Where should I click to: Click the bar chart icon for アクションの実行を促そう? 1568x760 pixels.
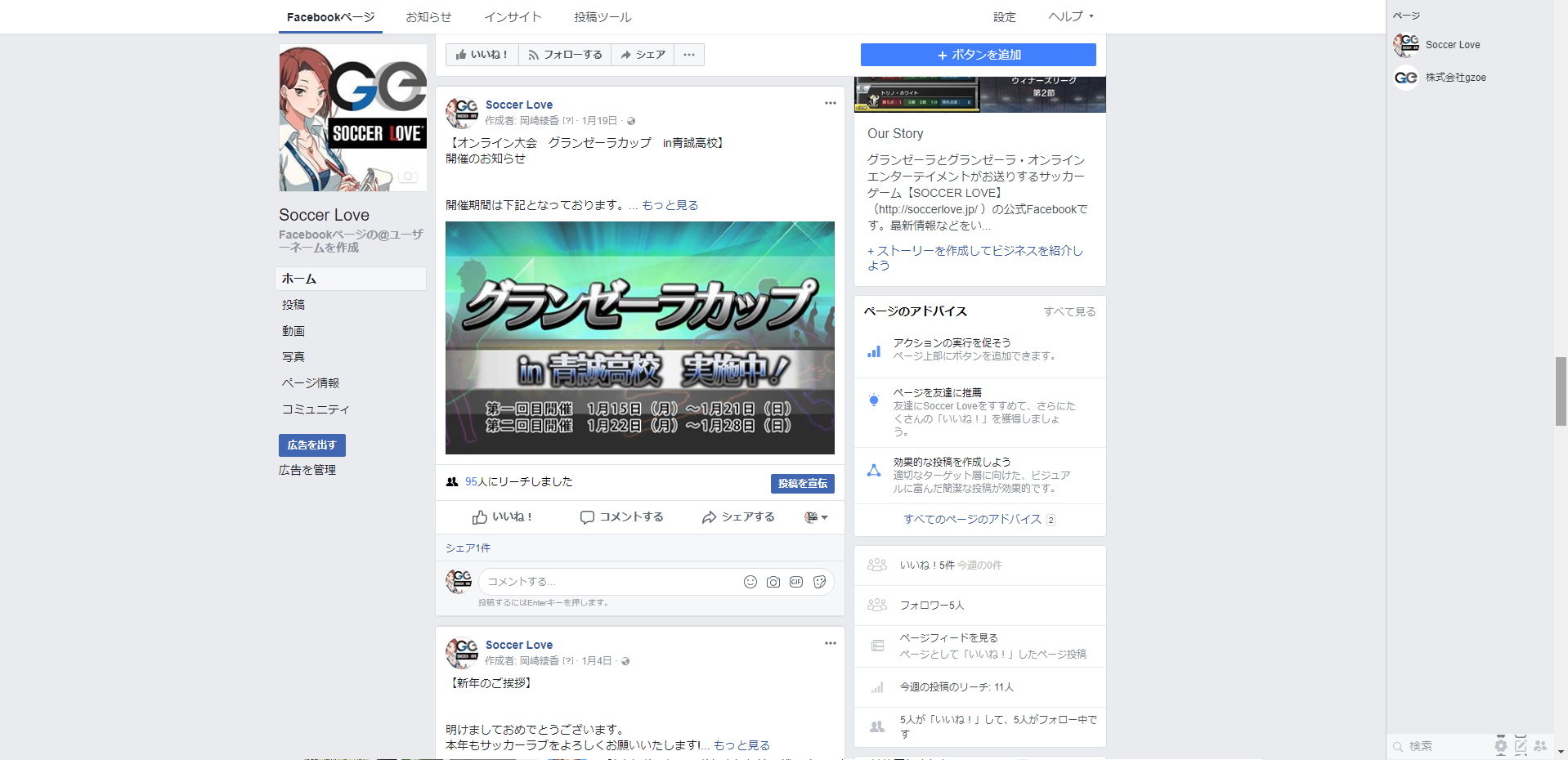[x=874, y=351]
